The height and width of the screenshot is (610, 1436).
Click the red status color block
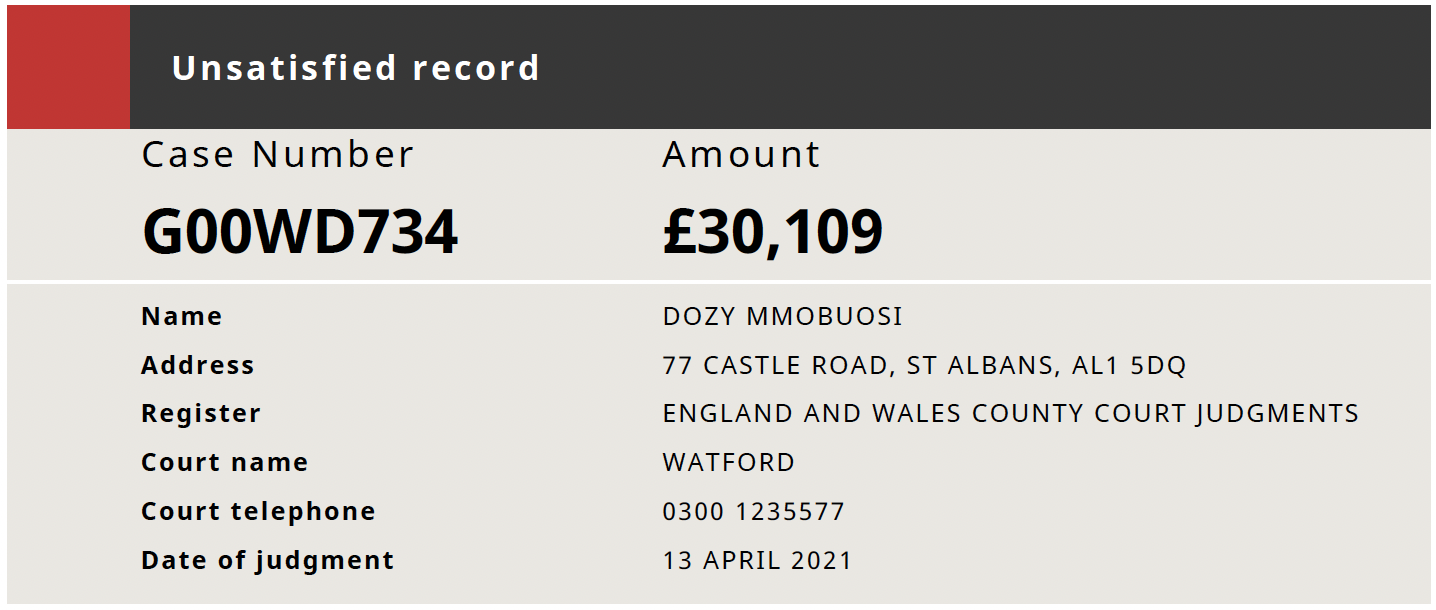(x=68, y=67)
